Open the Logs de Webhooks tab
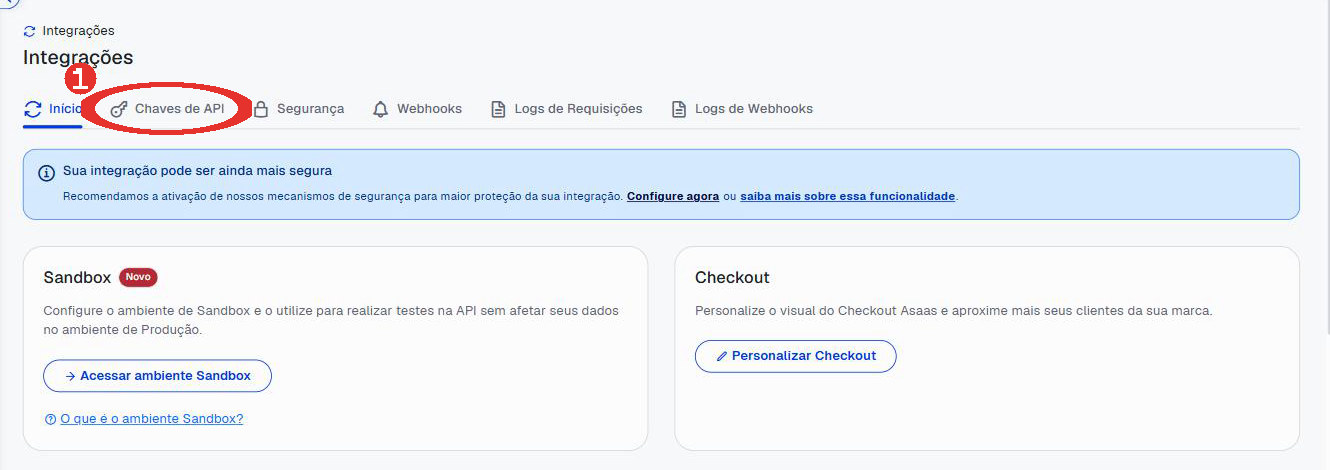 click(741, 109)
